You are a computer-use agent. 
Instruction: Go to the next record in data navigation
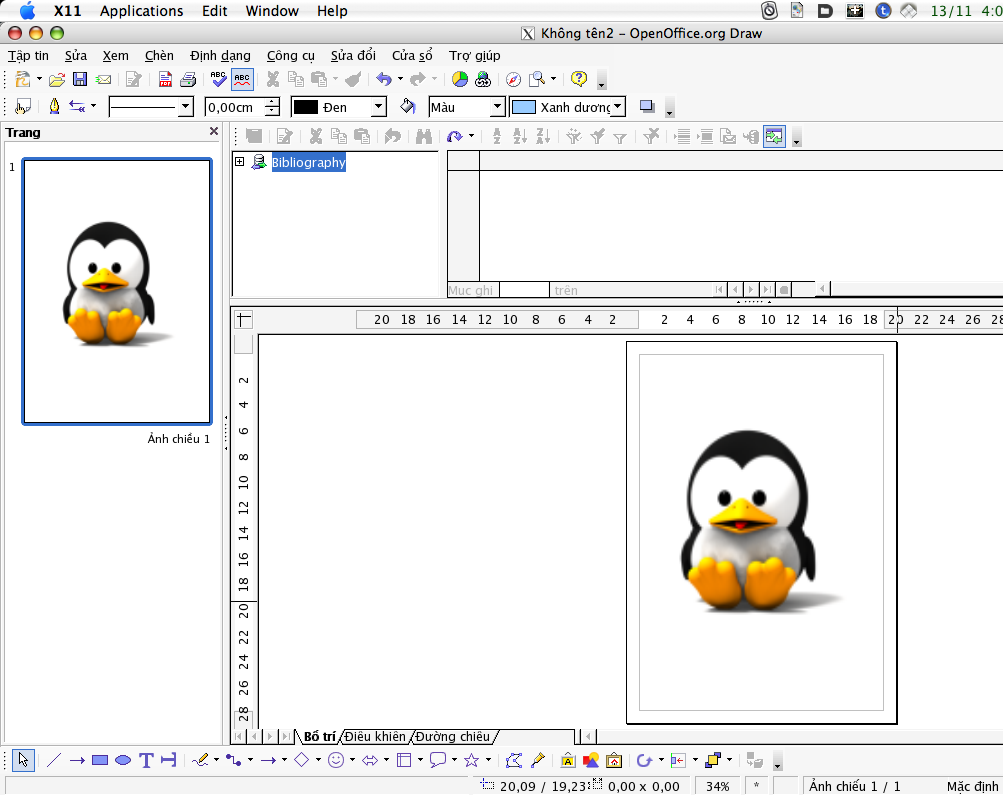pyautogui.click(x=751, y=290)
